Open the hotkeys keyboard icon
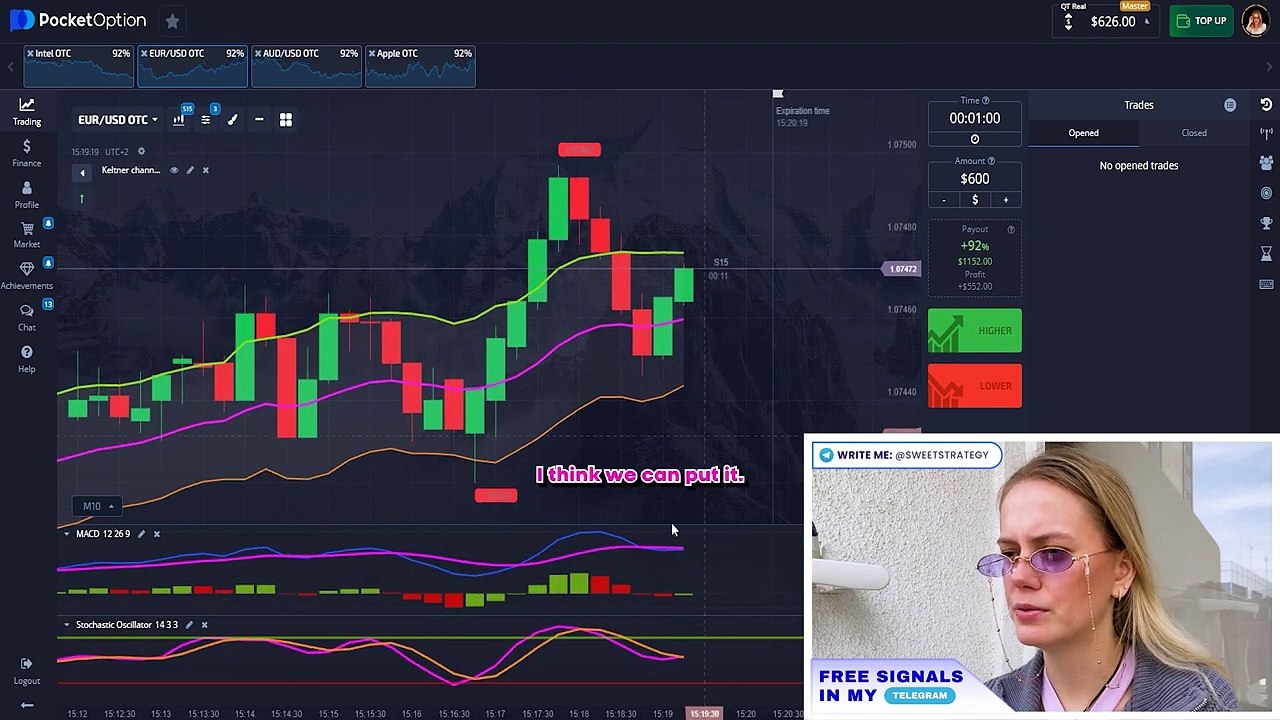The height and width of the screenshot is (720, 1280). 1266,285
